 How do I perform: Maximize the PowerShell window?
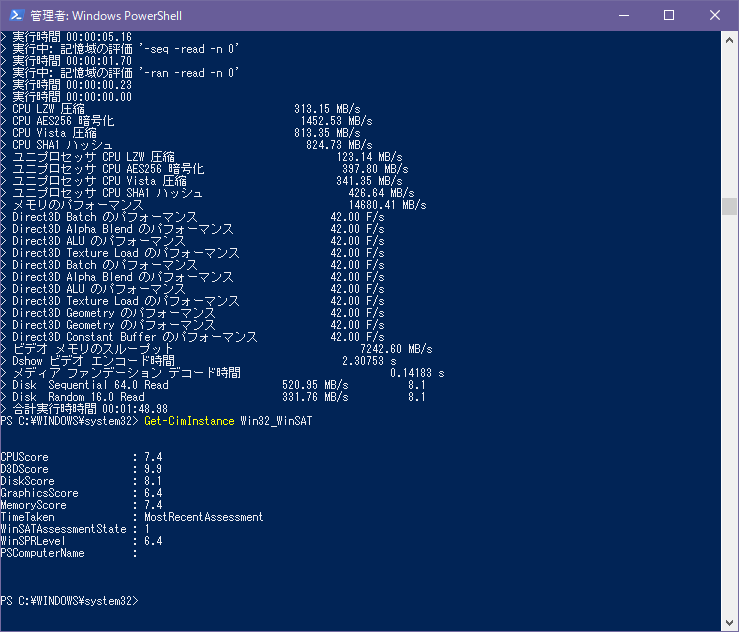tap(668, 15)
